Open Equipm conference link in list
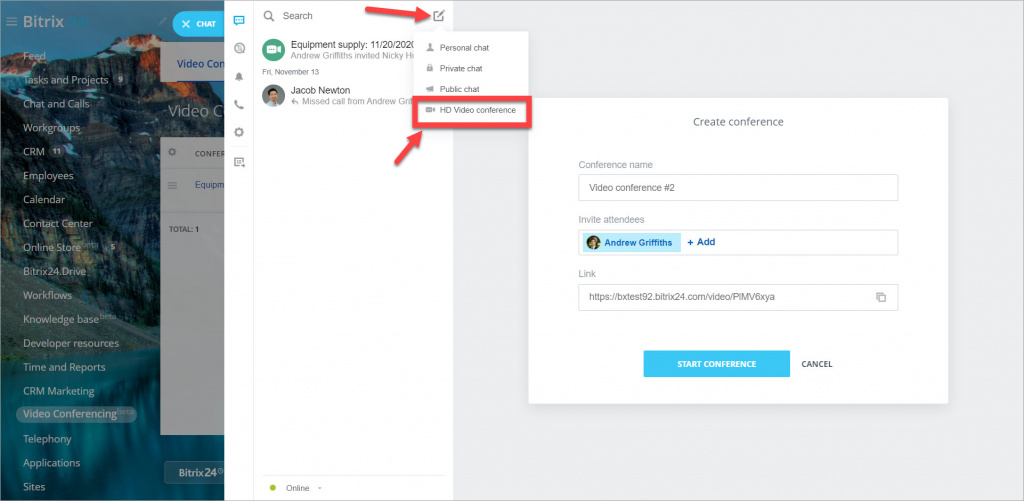1024x501 pixels. click(210, 185)
